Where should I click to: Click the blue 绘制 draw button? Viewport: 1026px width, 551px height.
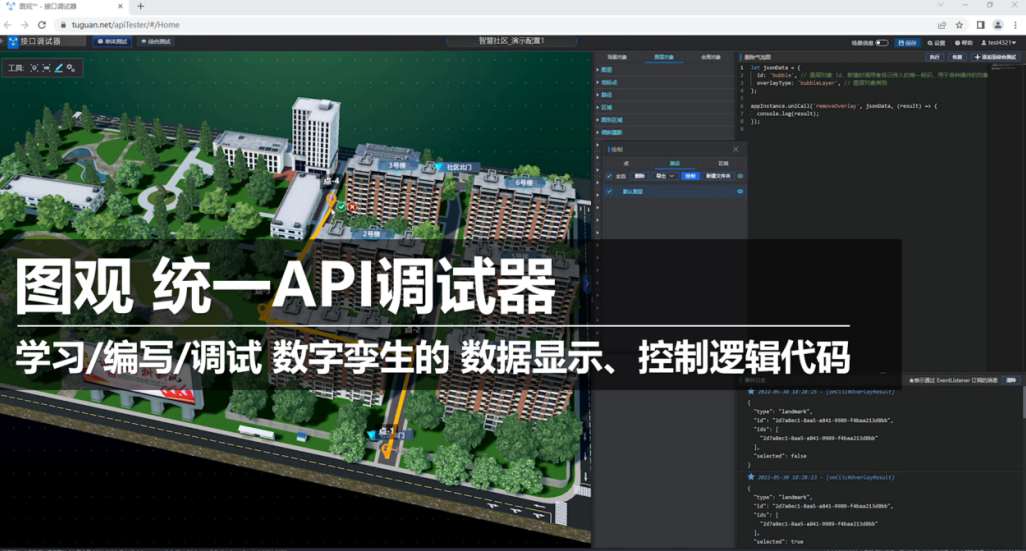tap(690, 176)
